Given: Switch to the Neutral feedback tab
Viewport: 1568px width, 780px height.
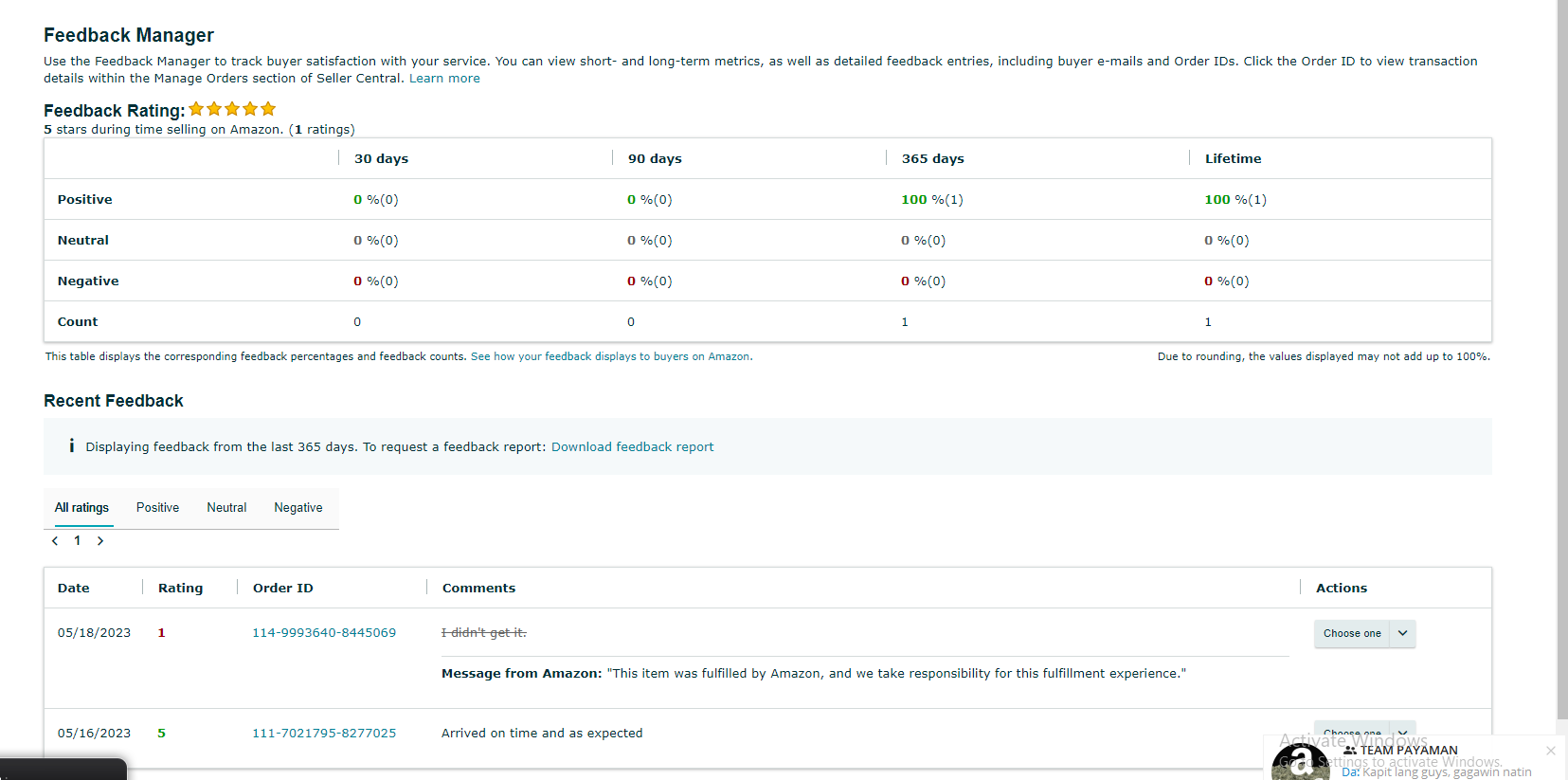Looking at the screenshot, I should 226,508.
